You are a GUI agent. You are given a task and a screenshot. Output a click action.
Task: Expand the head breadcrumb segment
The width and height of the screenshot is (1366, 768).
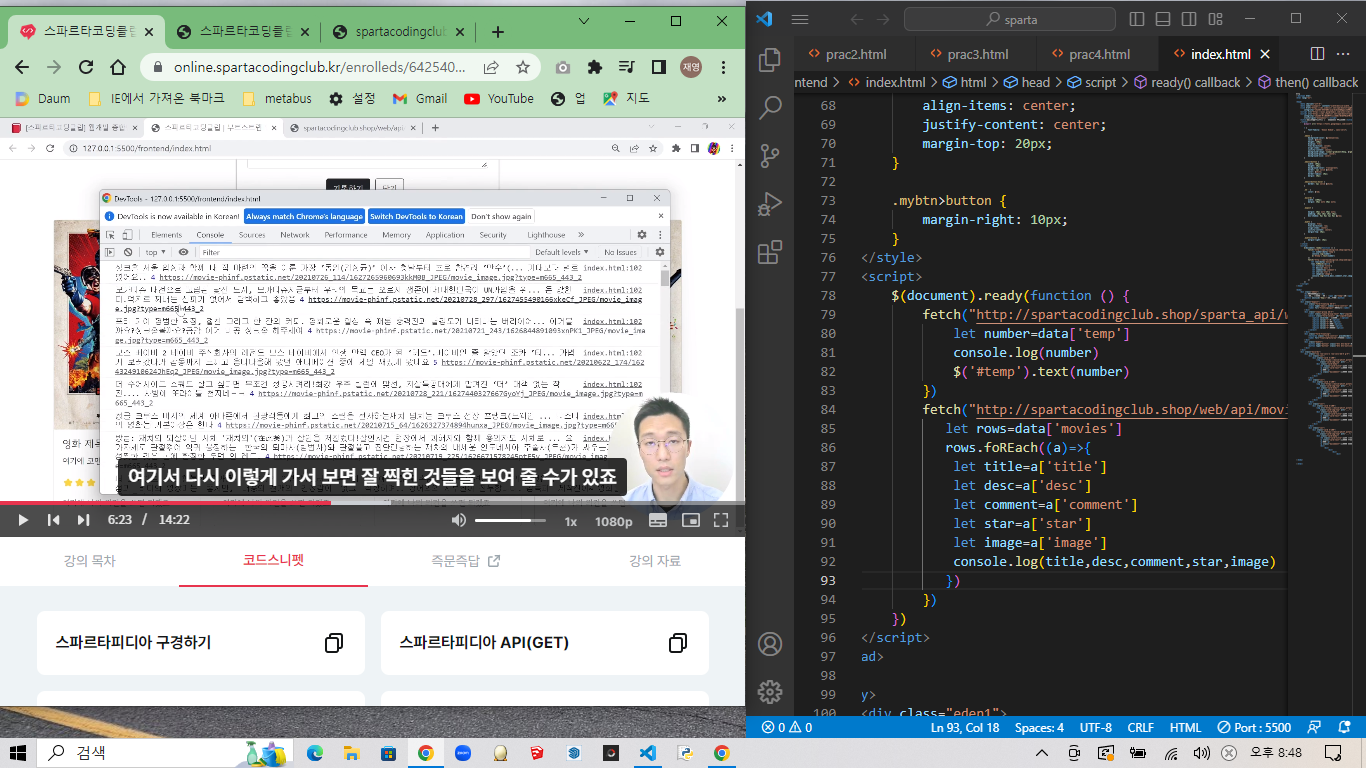[1028, 83]
